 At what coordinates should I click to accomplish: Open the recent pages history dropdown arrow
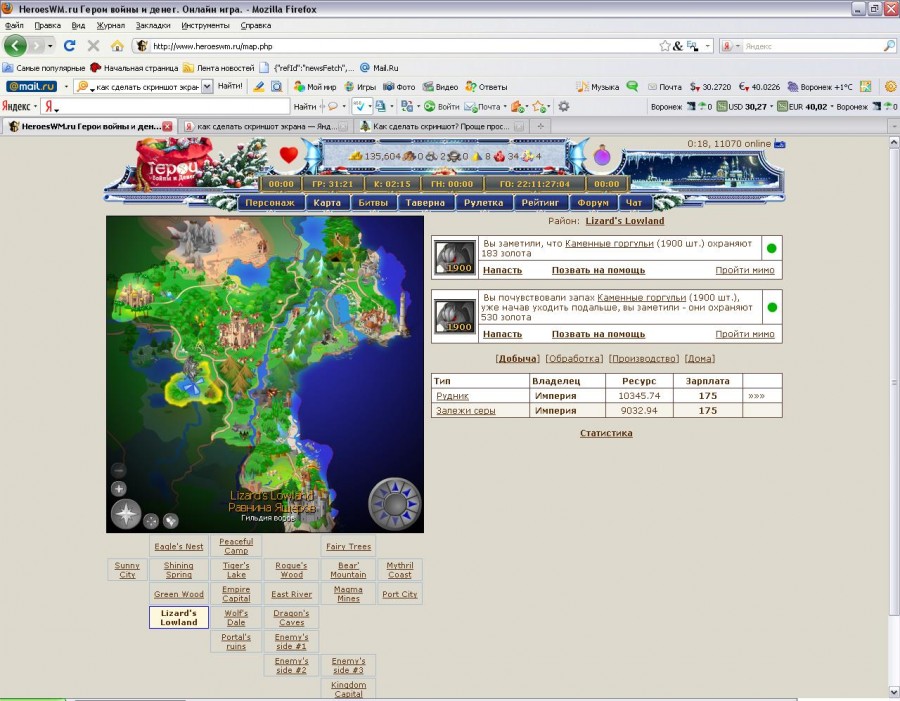[51, 46]
